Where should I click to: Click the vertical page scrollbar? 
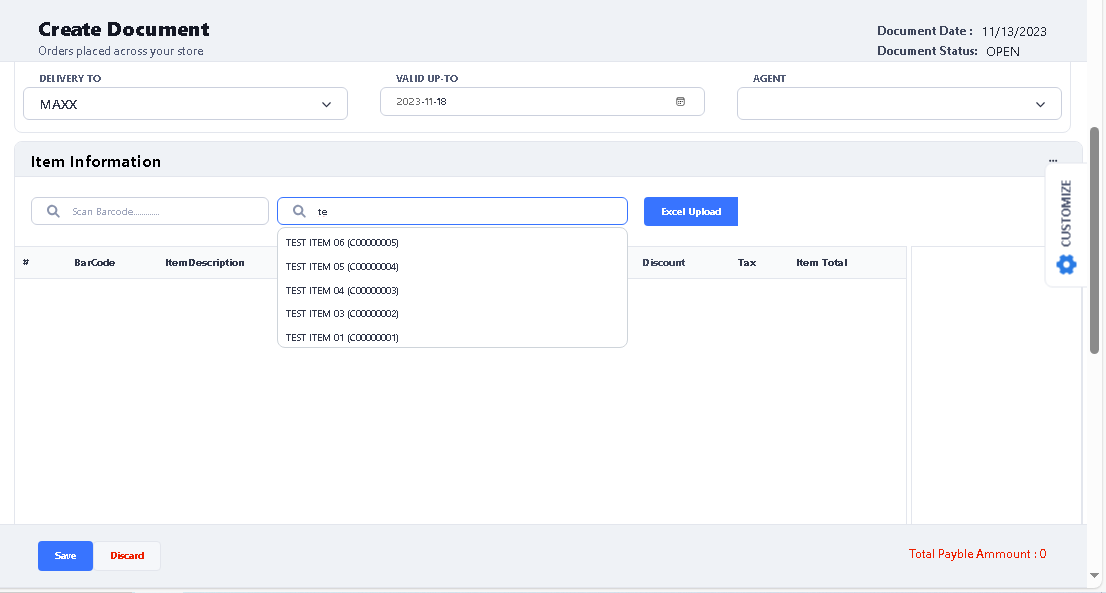(x=1094, y=240)
